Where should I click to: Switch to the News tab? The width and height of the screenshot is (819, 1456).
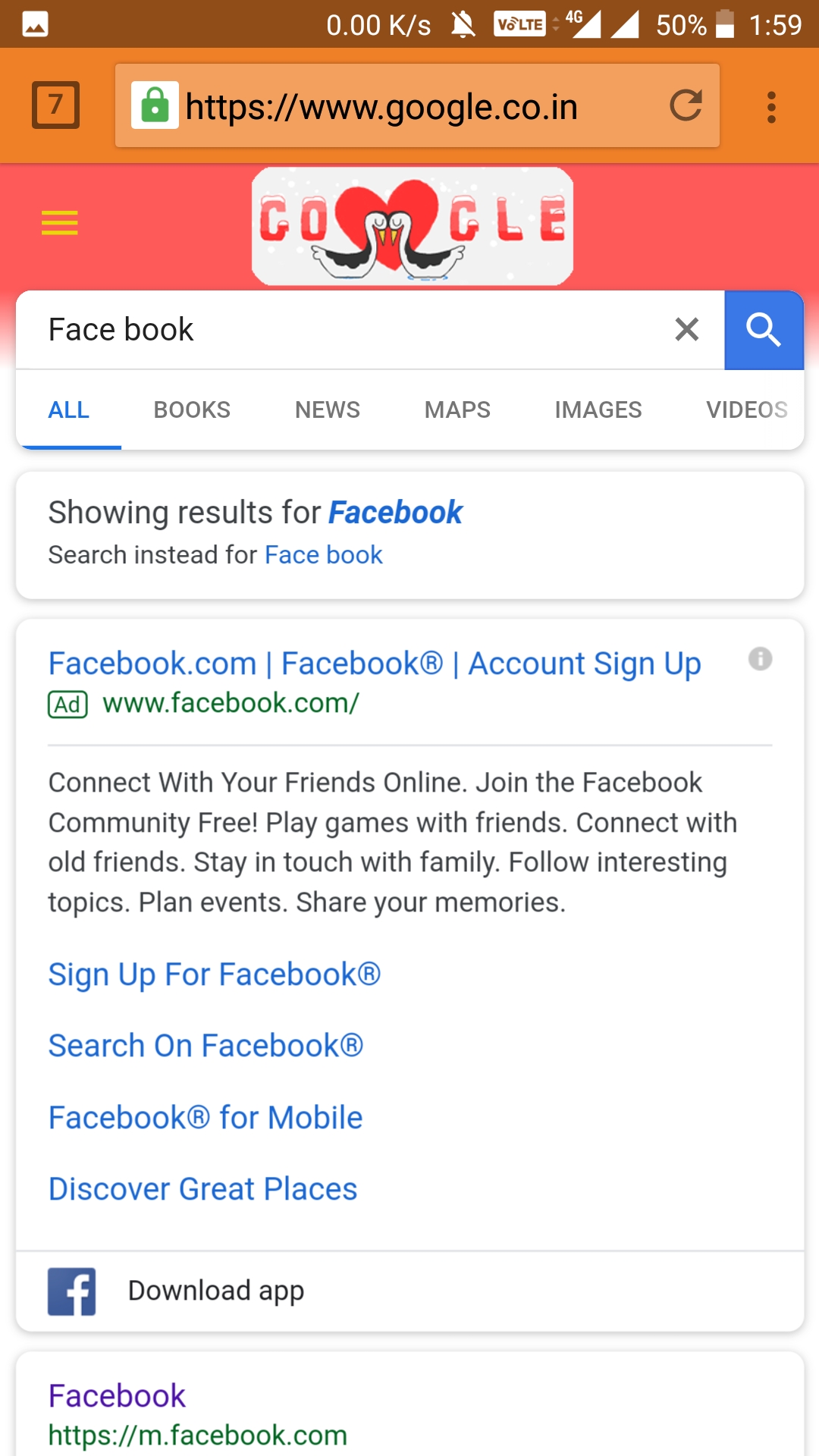click(x=328, y=410)
